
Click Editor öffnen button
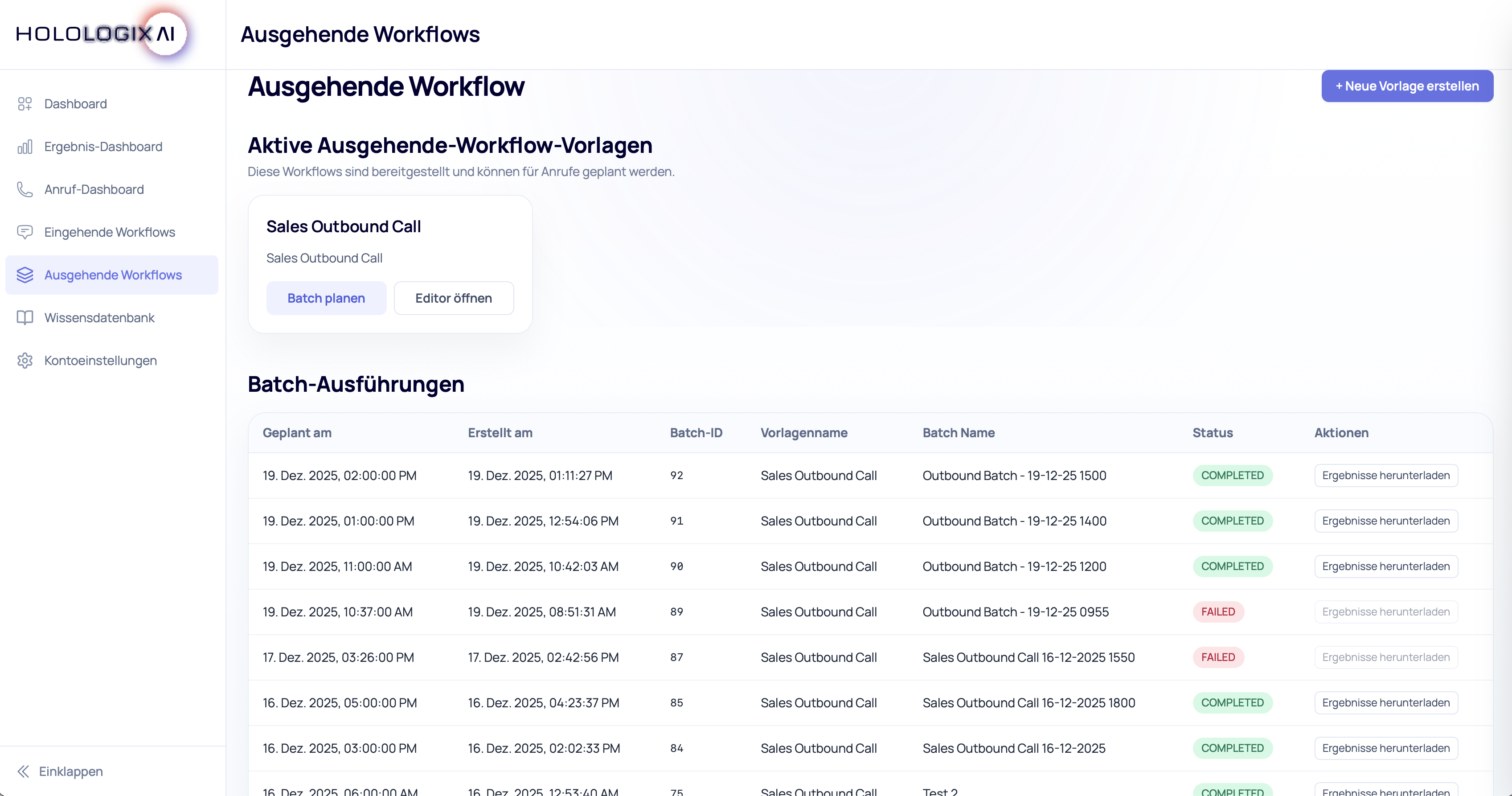pyautogui.click(x=453, y=298)
